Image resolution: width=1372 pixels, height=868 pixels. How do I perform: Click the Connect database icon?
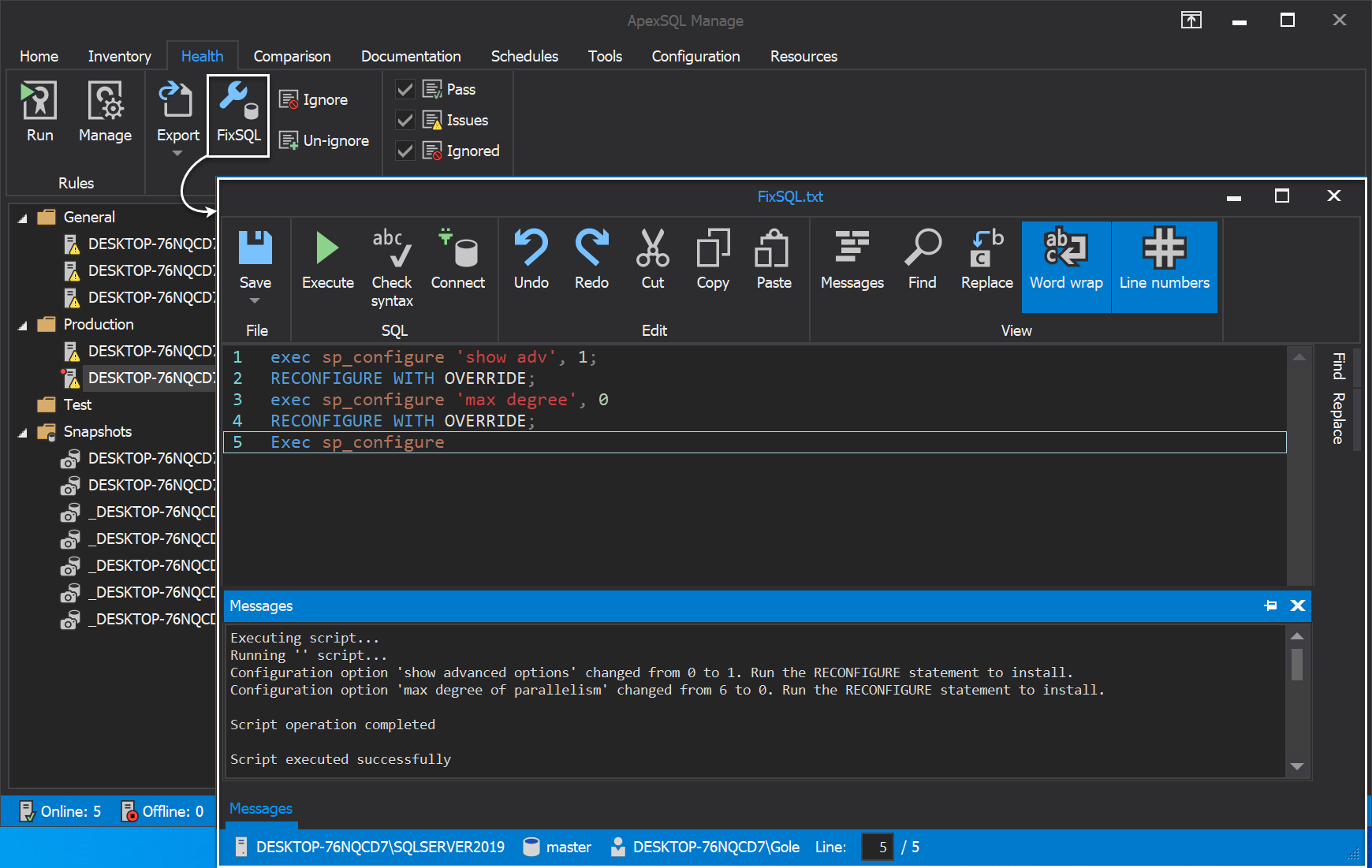458,260
